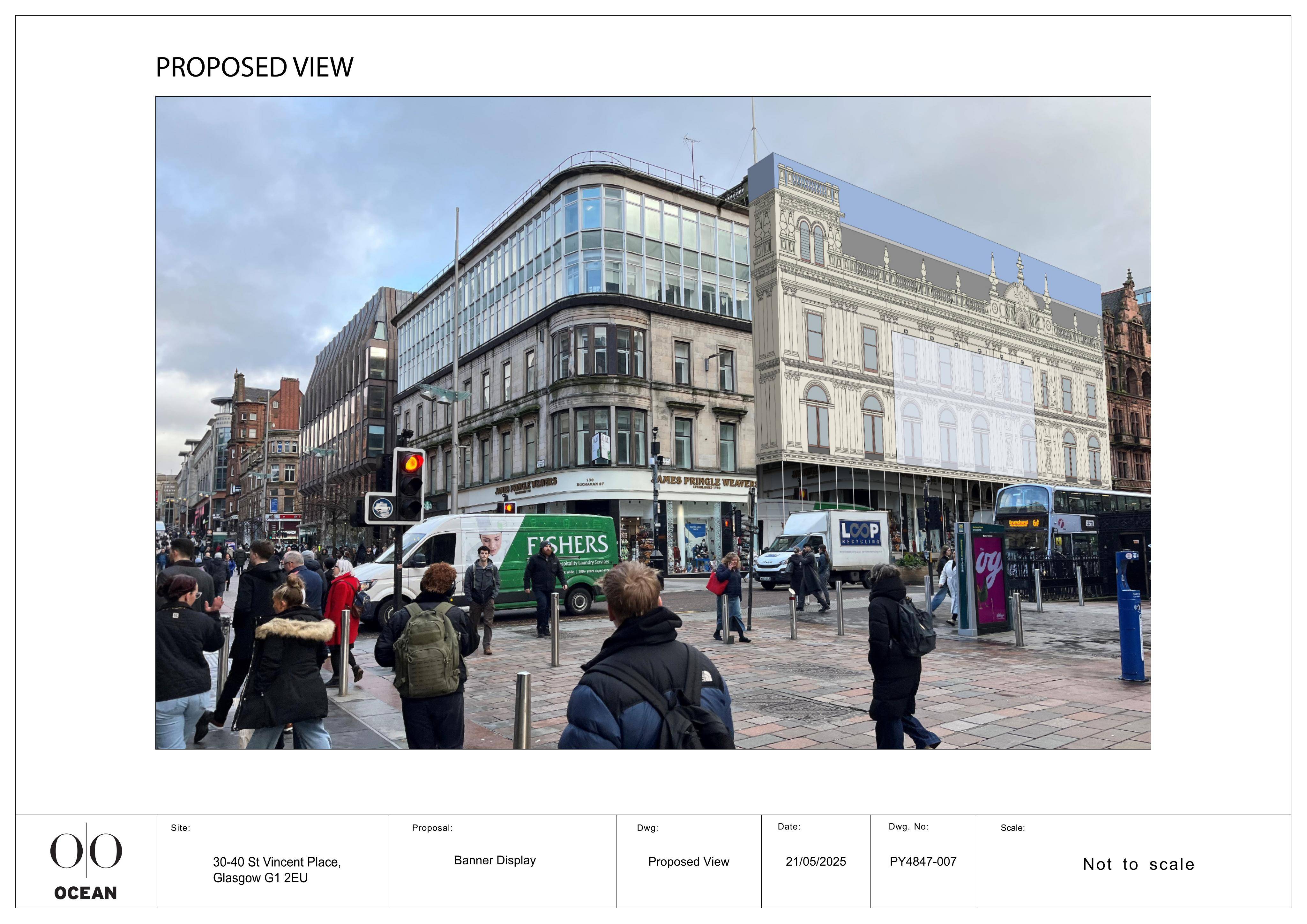1307x924 pixels.
Task: Click the 'Not to scale' text
Action: click(x=1139, y=864)
